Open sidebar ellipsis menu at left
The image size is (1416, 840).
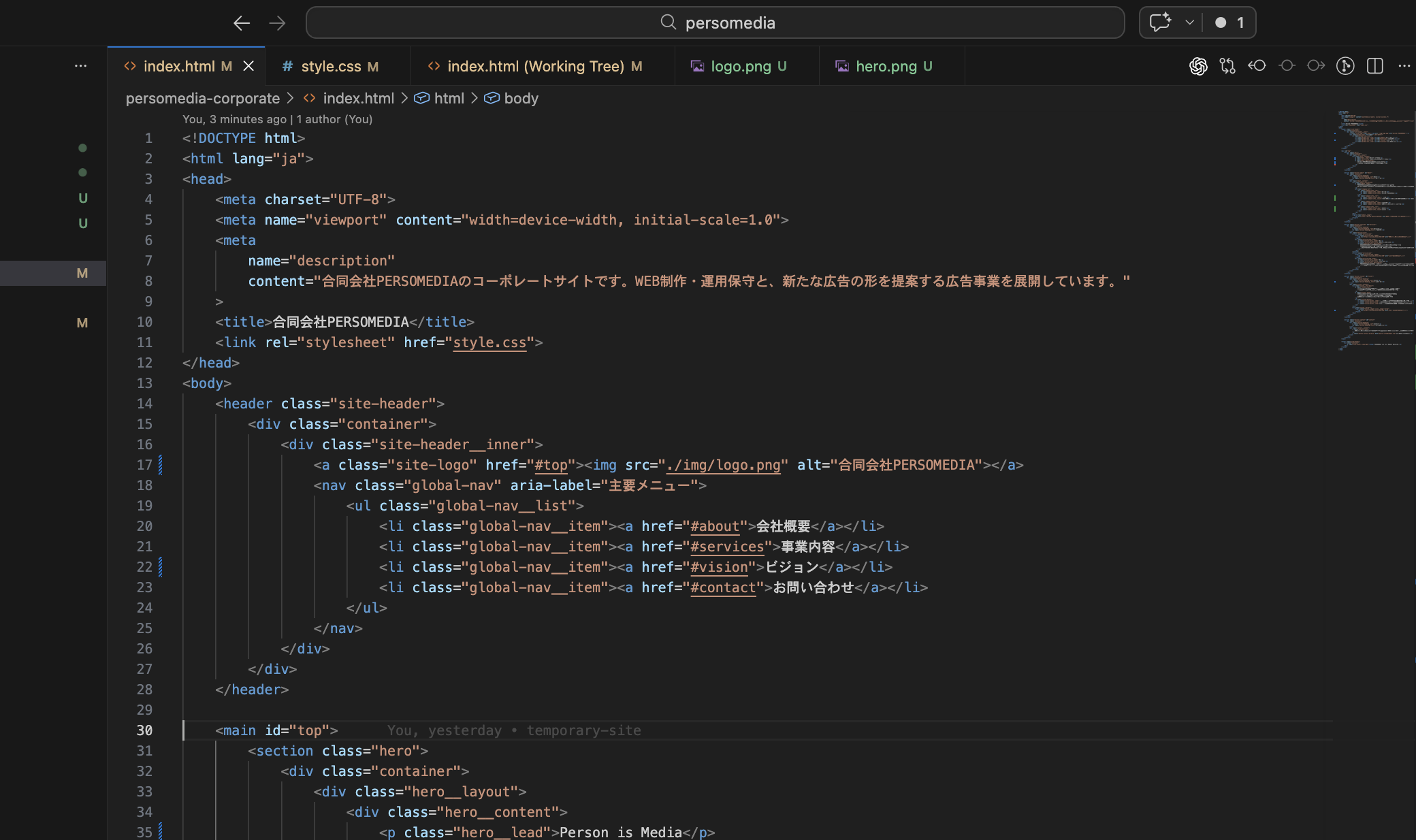[x=80, y=66]
